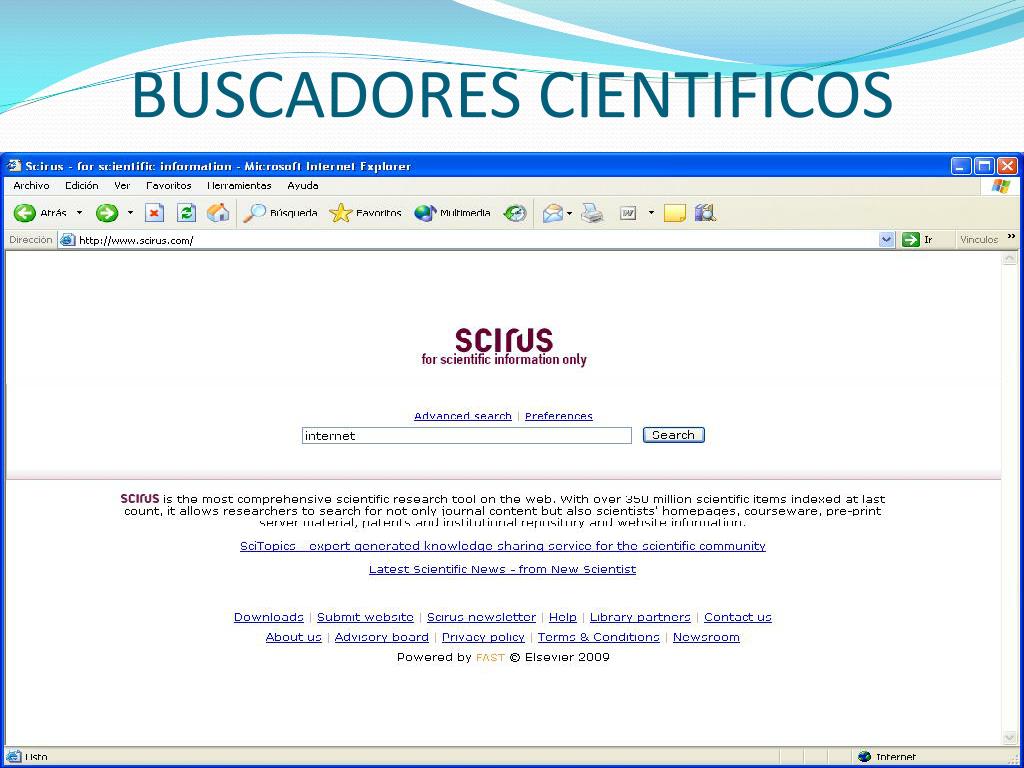
Task: Click the Mail envelope icon
Action: click(x=552, y=213)
